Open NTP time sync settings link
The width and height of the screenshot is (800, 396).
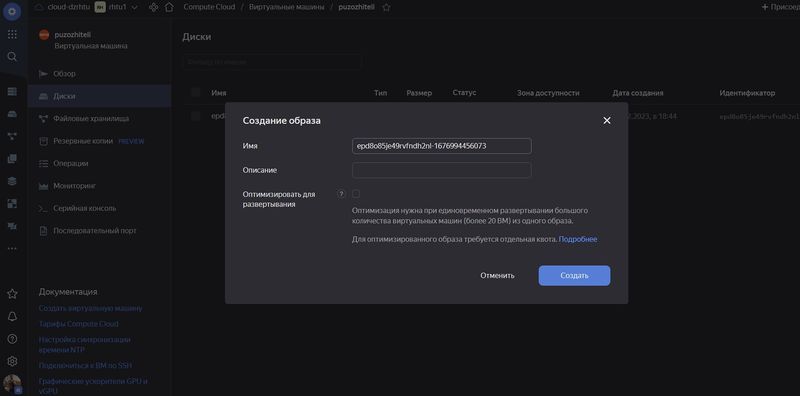click(85, 344)
